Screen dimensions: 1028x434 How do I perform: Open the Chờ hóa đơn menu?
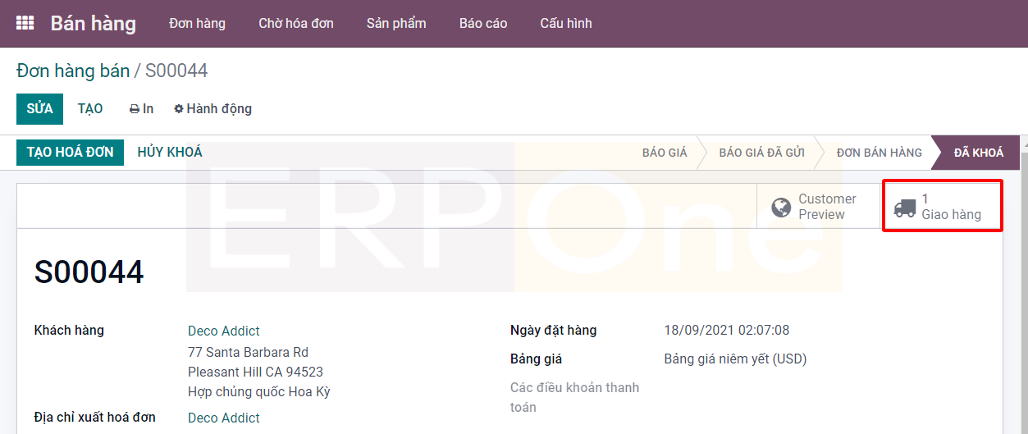coord(296,24)
